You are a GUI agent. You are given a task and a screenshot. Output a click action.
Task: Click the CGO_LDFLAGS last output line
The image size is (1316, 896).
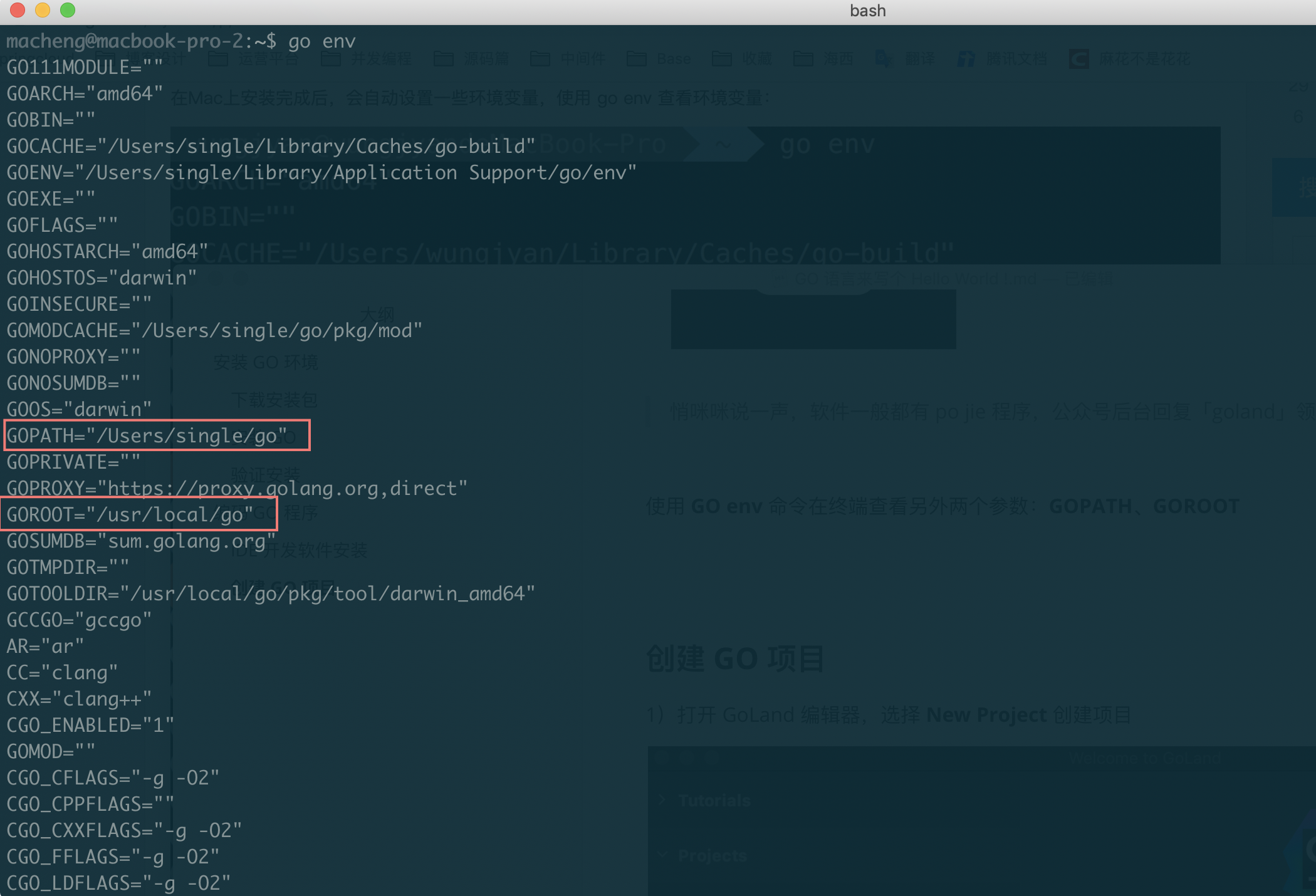118,883
